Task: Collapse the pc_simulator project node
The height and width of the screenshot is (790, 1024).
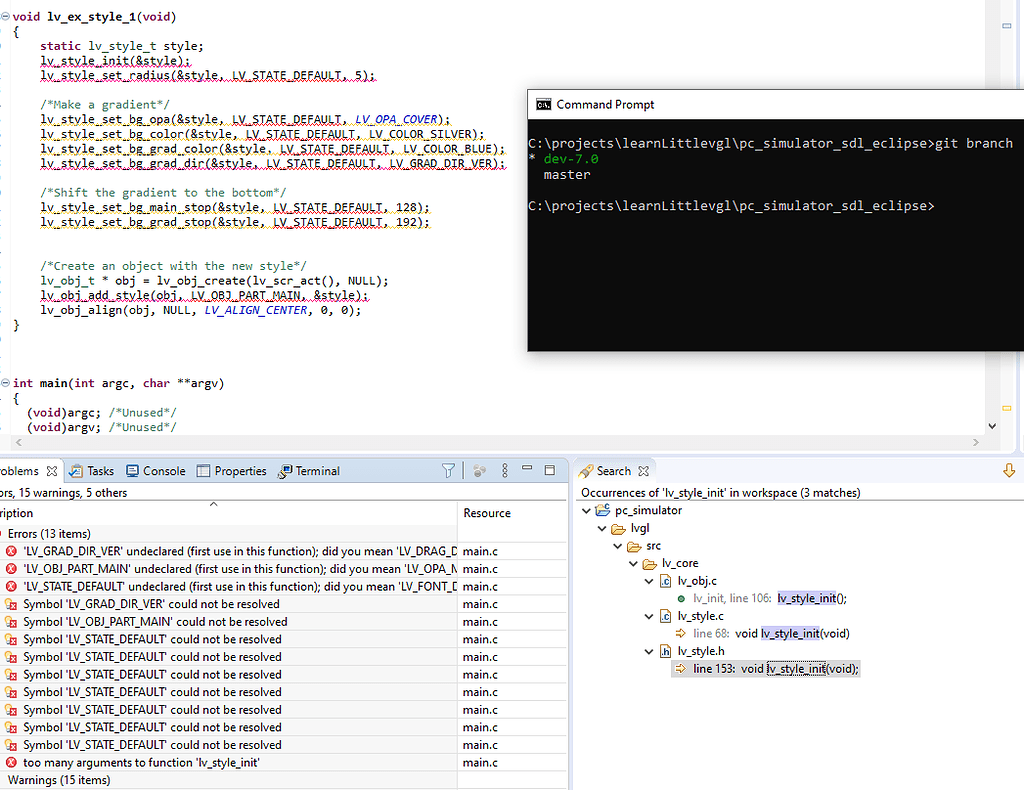Action: pos(586,511)
